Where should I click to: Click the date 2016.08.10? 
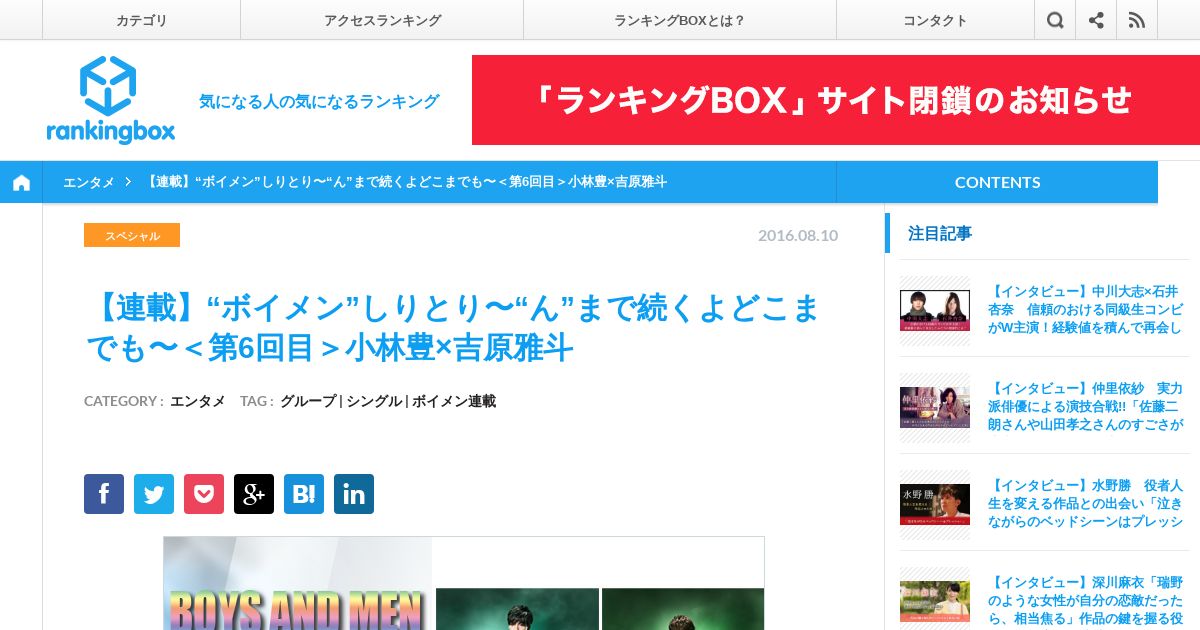point(798,235)
